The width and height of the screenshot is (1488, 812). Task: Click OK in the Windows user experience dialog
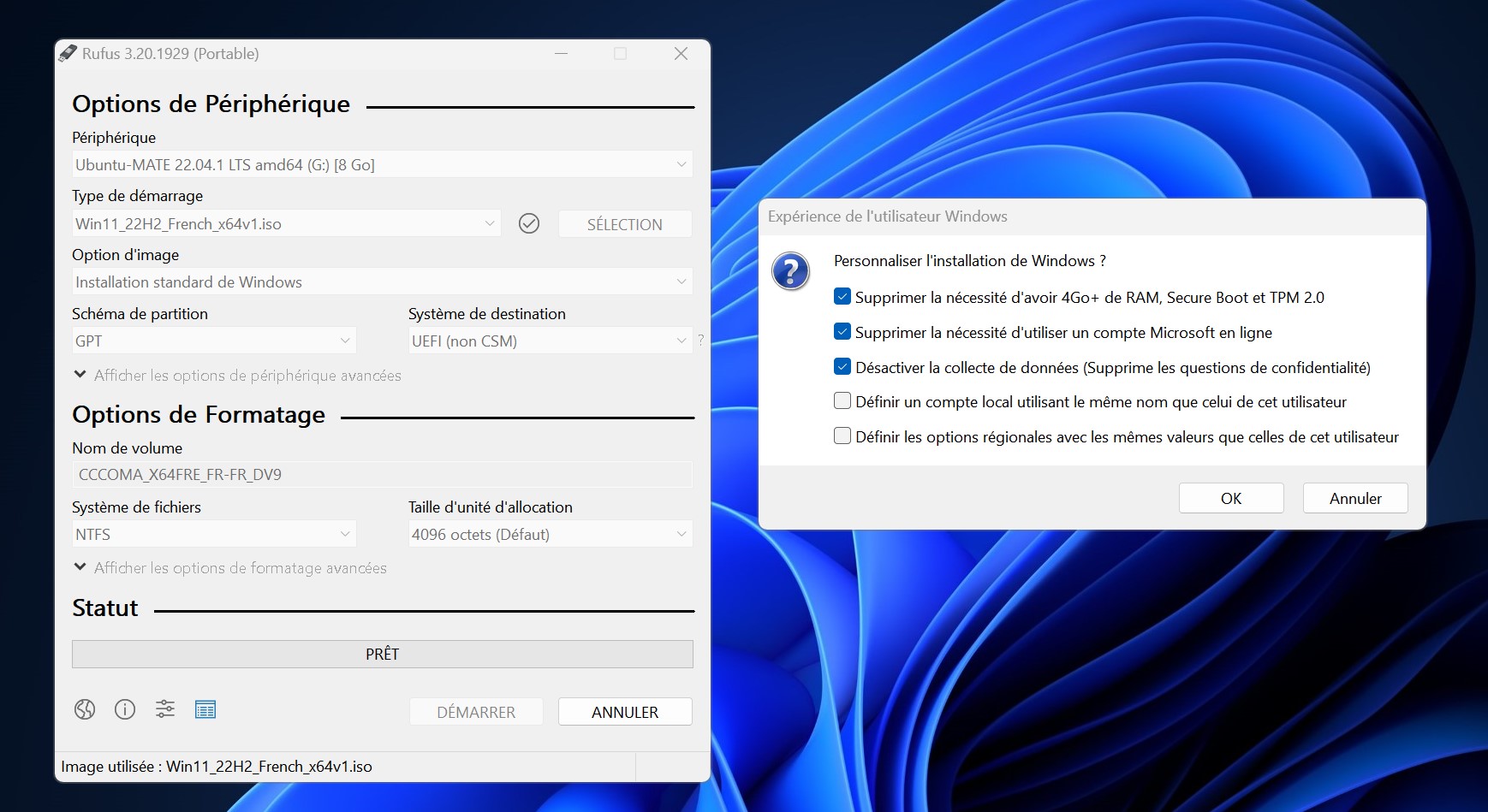tap(1231, 498)
